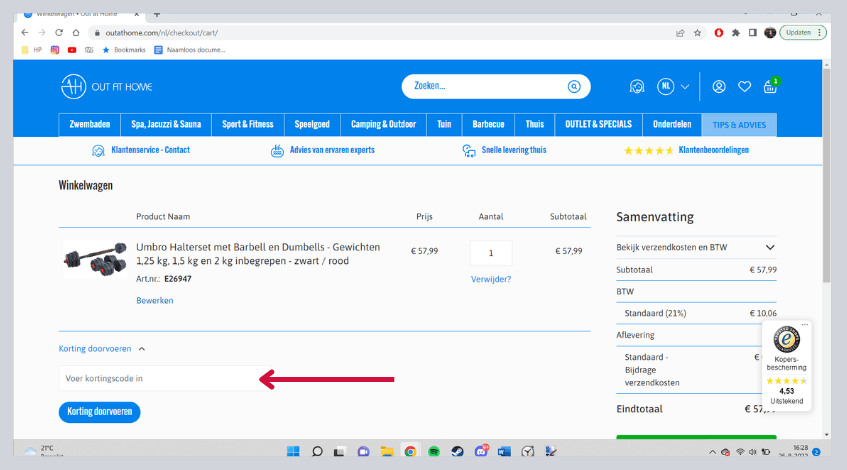The image size is (847, 470).
Task: Click the Verwijder? link
Action: [491, 279]
